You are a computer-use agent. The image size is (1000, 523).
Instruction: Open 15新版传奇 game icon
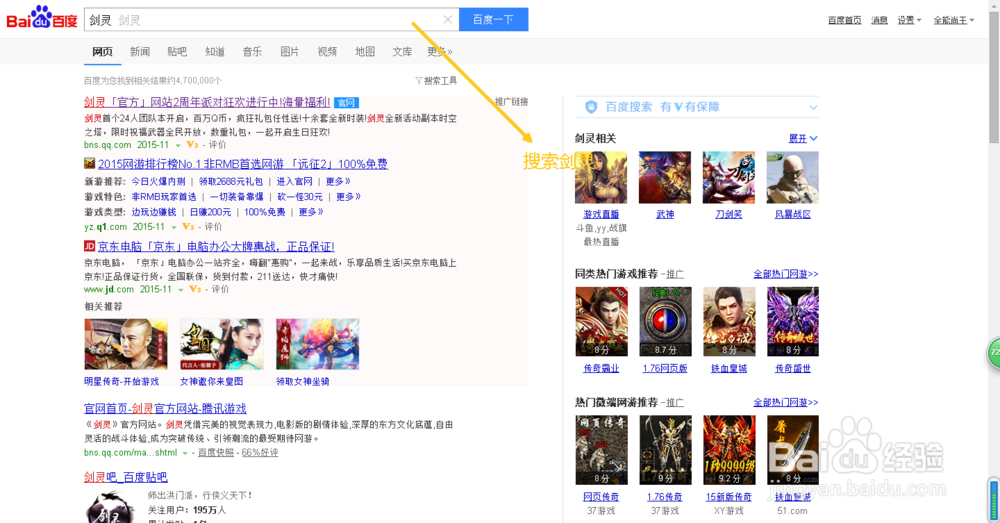[728, 450]
